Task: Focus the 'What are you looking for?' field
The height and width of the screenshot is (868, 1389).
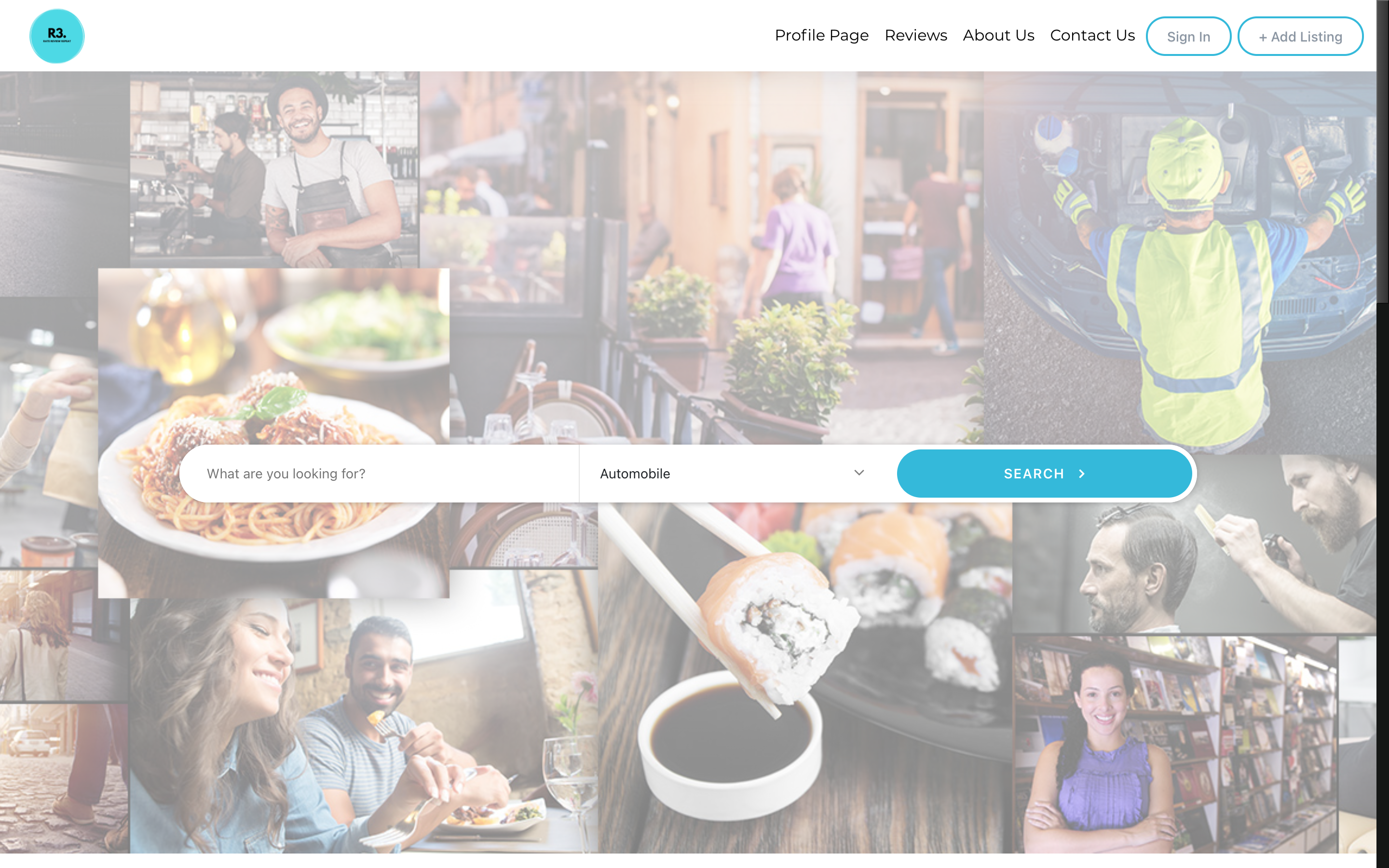Action: (x=379, y=474)
